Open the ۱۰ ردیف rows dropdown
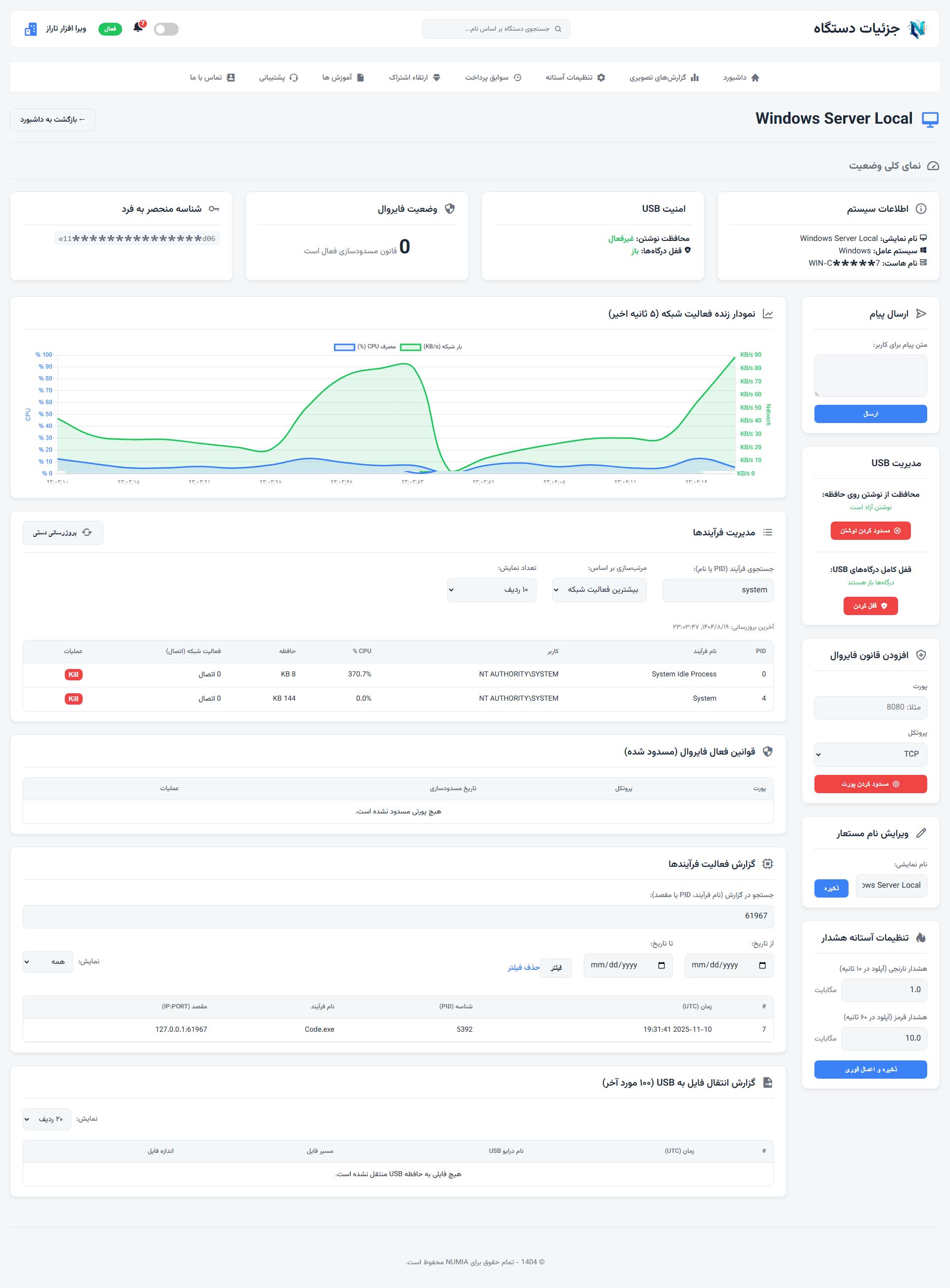The height and width of the screenshot is (1288, 950). click(492, 590)
